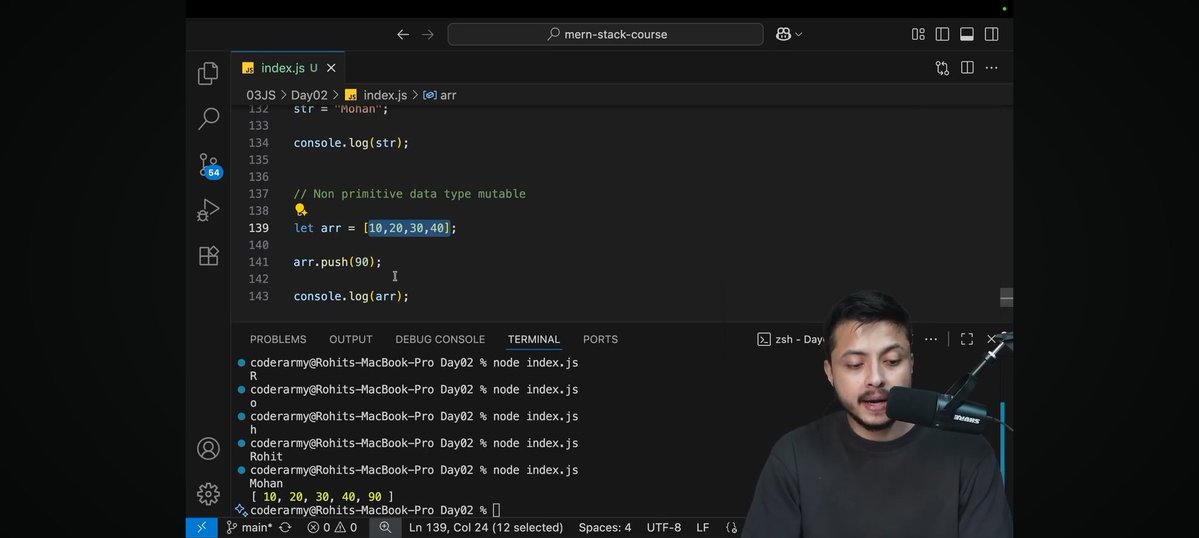Open the remote window status bar button
The width and height of the screenshot is (1199, 538).
(202, 527)
